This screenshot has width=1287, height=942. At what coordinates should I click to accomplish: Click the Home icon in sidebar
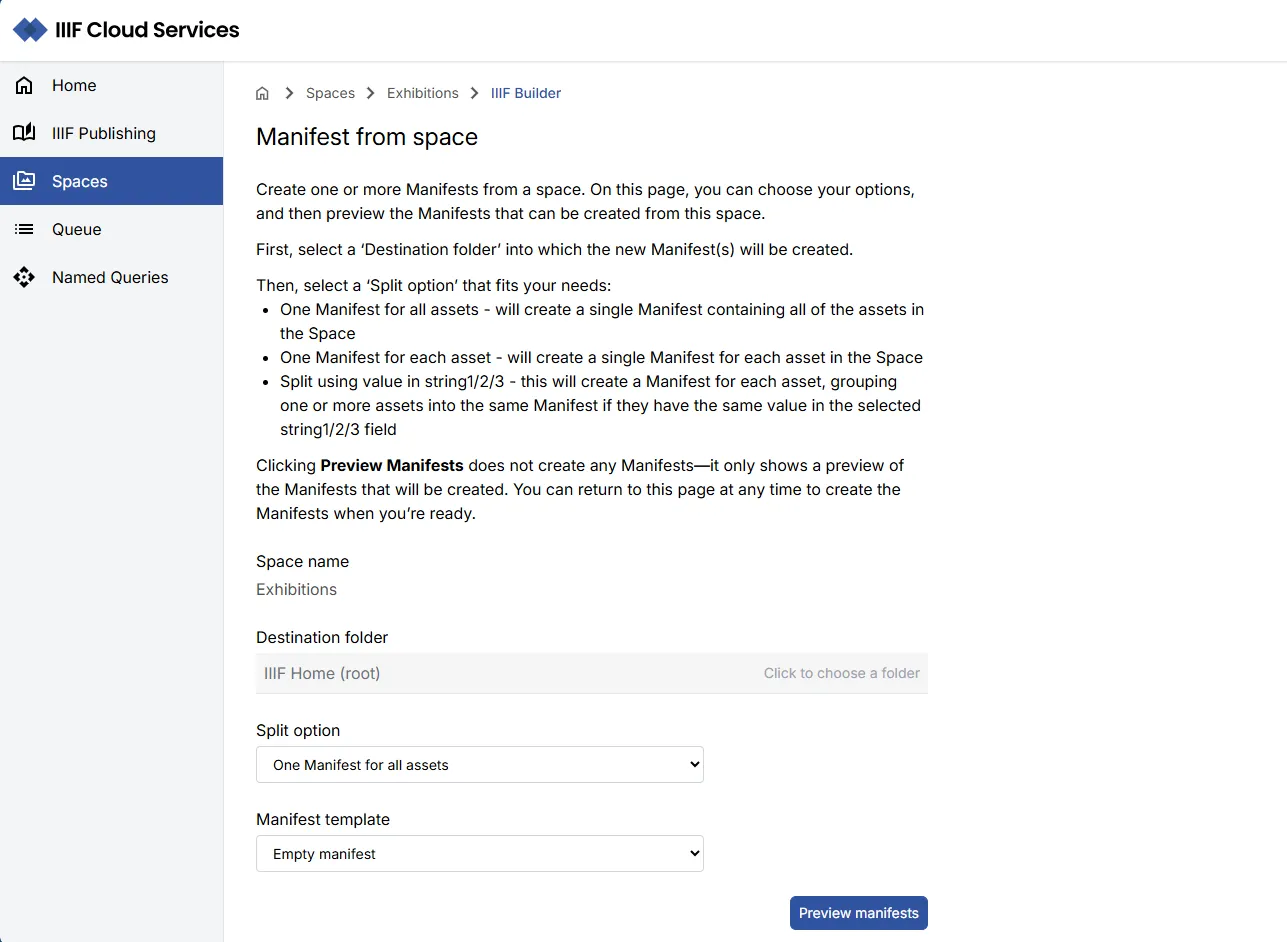tap(24, 85)
